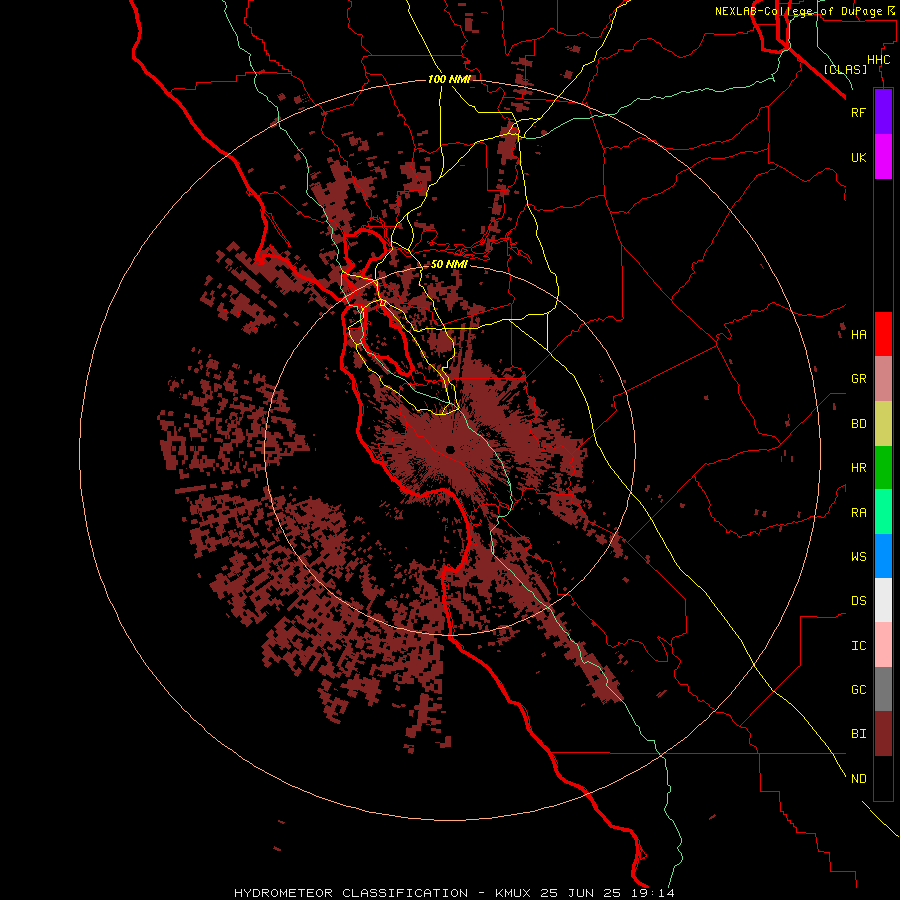
Task: Click the BD legend label
Action: tap(858, 424)
